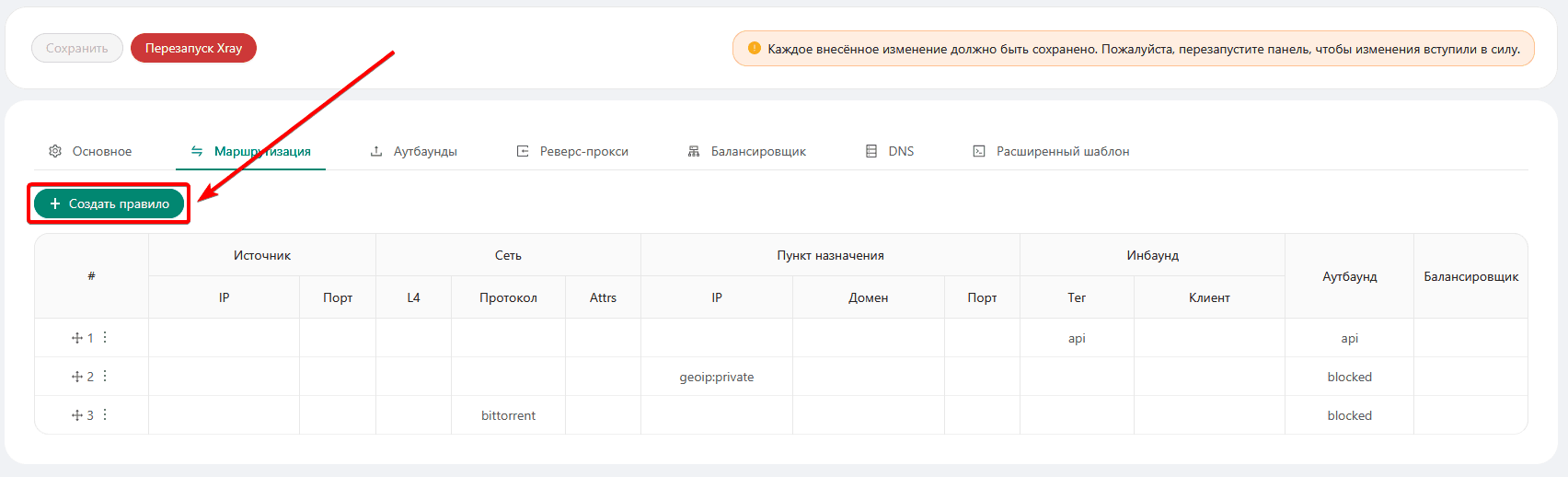The width and height of the screenshot is (1568, 477).
Task: Click the Расширенный шаблон tab icon
Action: pyautogui.click(x=979, y=151)
